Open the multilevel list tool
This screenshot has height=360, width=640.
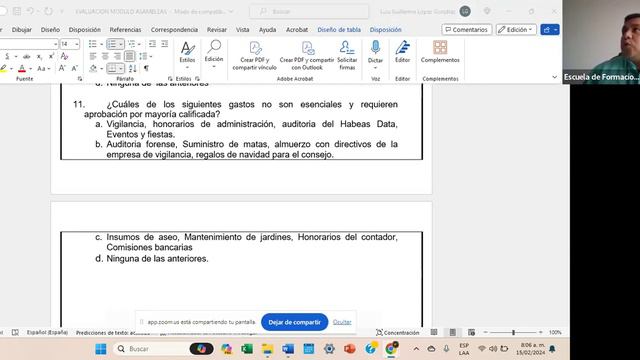(x=132, y=44)
